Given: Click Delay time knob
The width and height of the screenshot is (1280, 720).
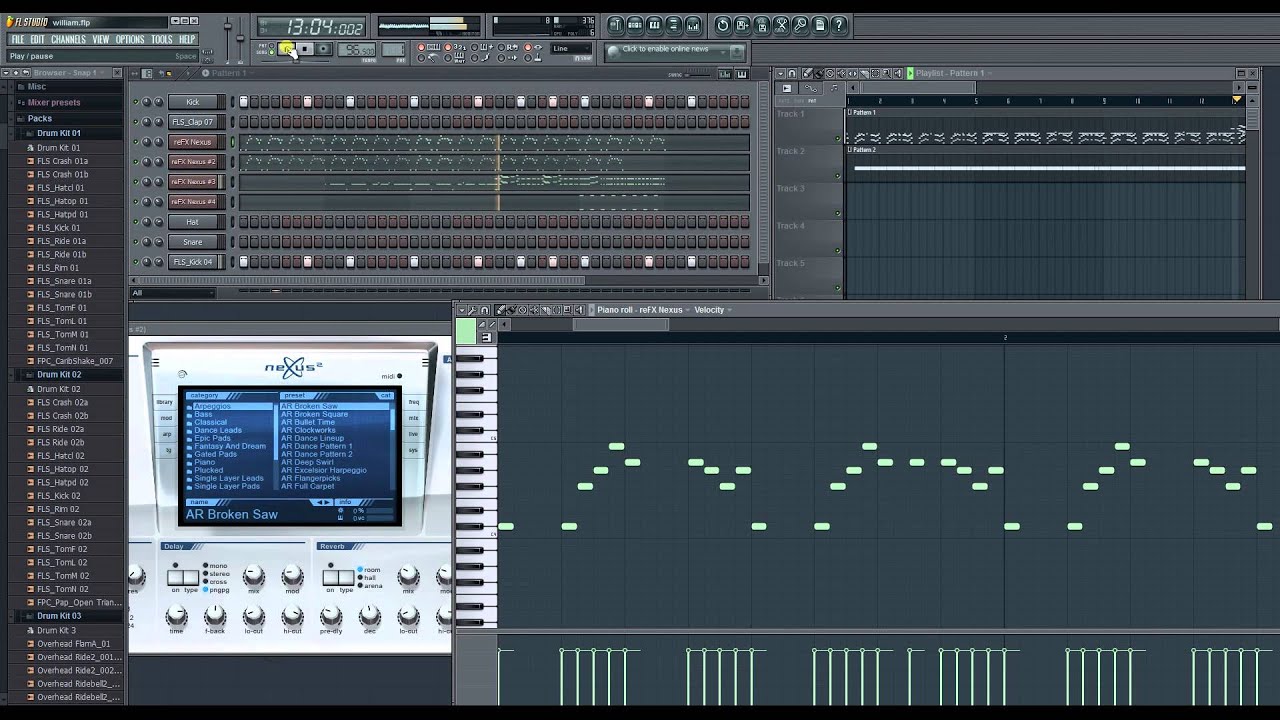Looking at the screenshot, I should [x=176, y=615].
